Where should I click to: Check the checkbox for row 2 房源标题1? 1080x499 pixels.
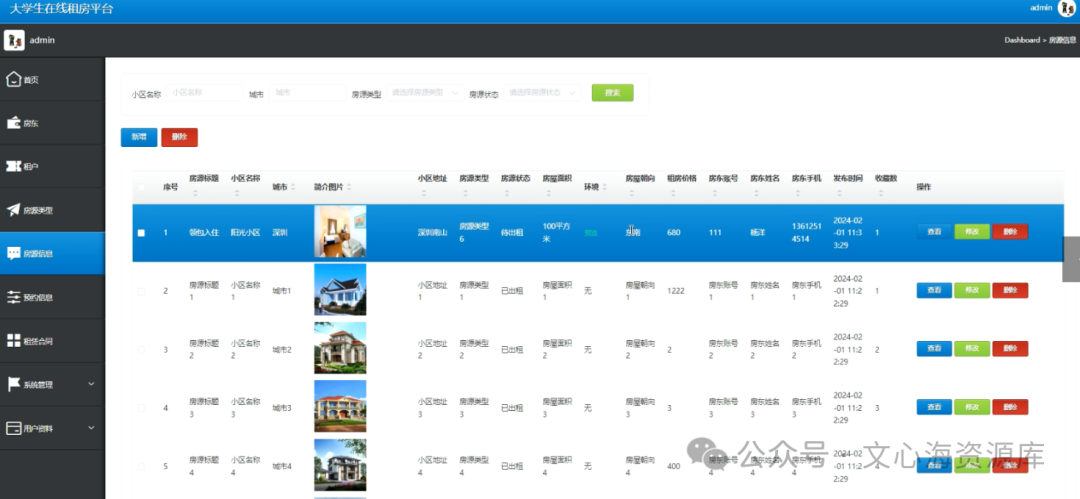(x=141, y=291)
